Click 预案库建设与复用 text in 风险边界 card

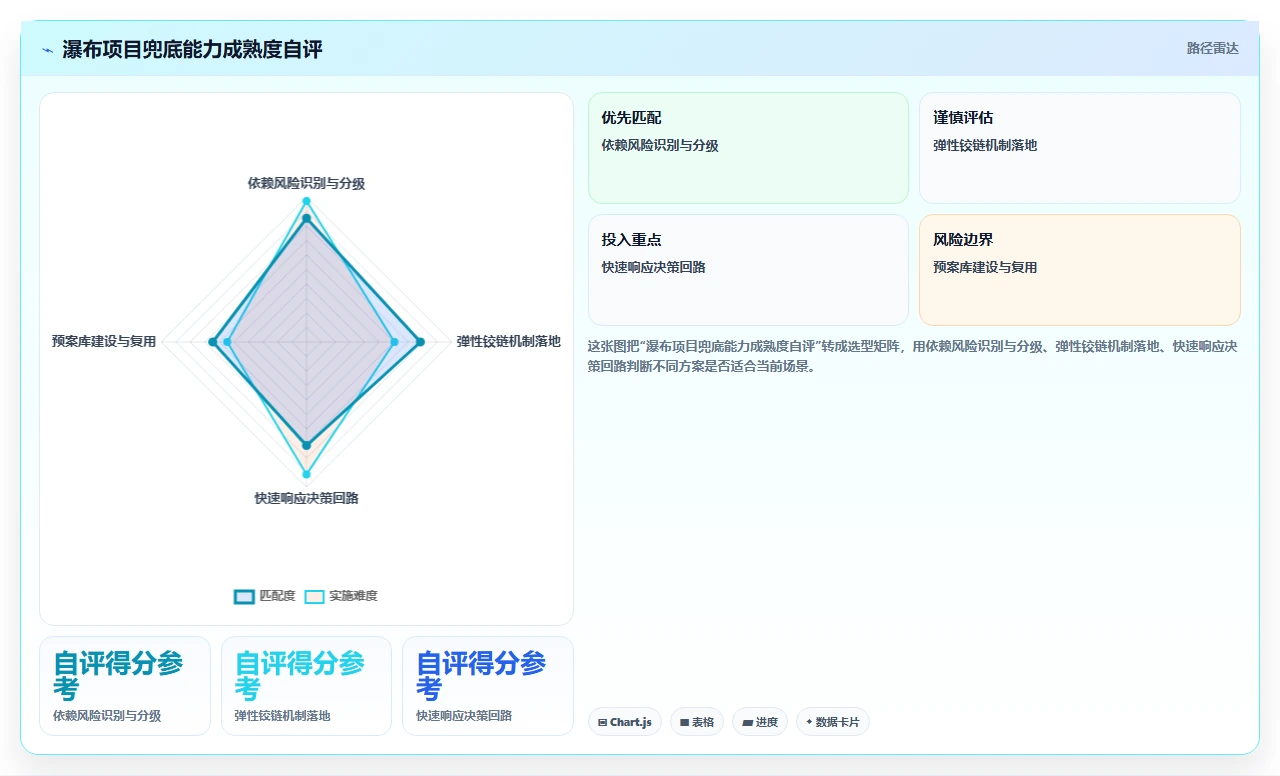985,268
